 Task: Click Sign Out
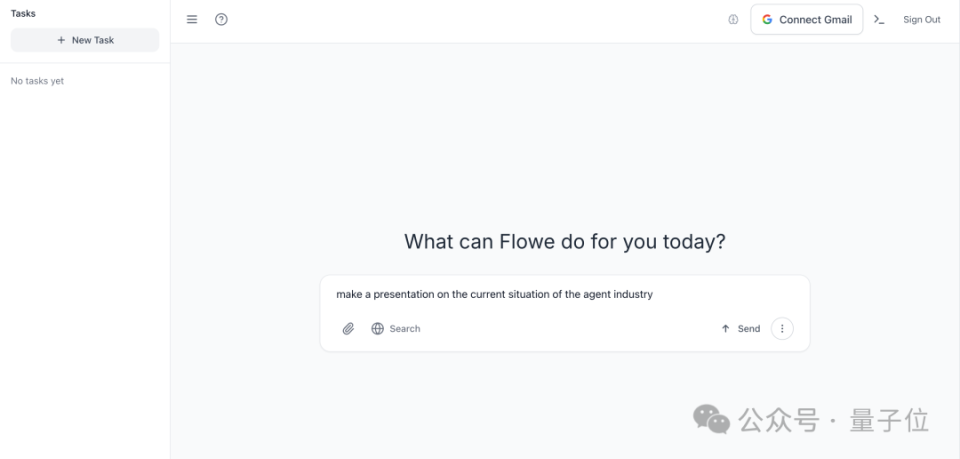(921, 20)
